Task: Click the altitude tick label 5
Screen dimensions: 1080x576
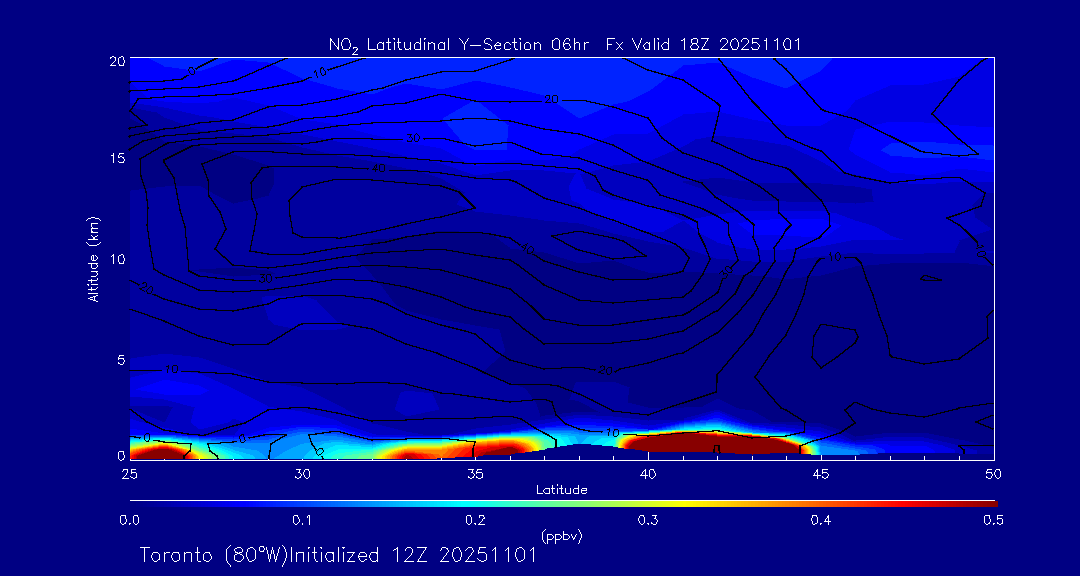Action: coord(118,359)
